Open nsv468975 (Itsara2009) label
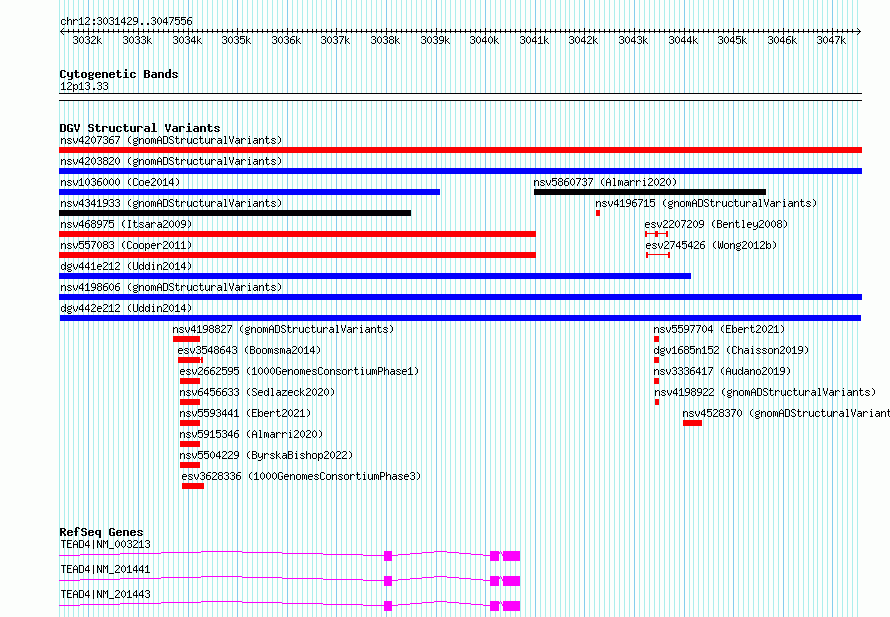This screenshot has width=890, height=617. (x=126, y=224)
